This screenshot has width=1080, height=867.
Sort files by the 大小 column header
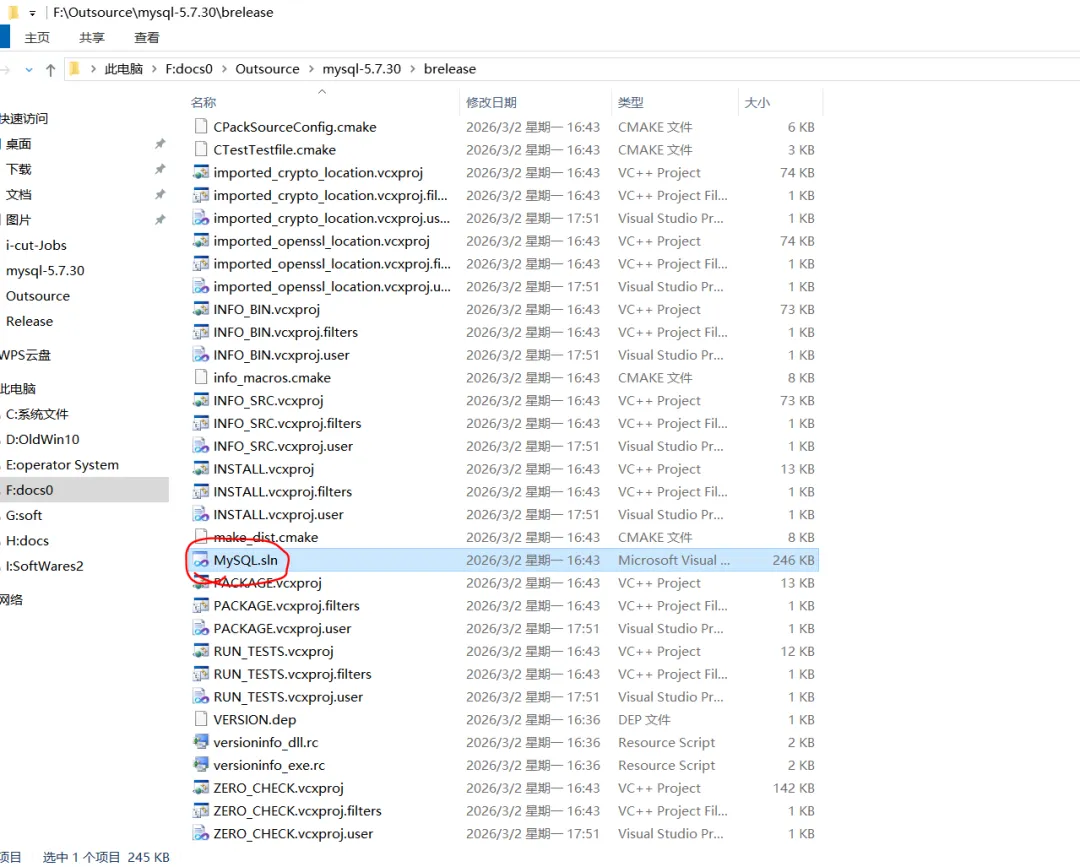pyautogui.click(x=757, y=102)
